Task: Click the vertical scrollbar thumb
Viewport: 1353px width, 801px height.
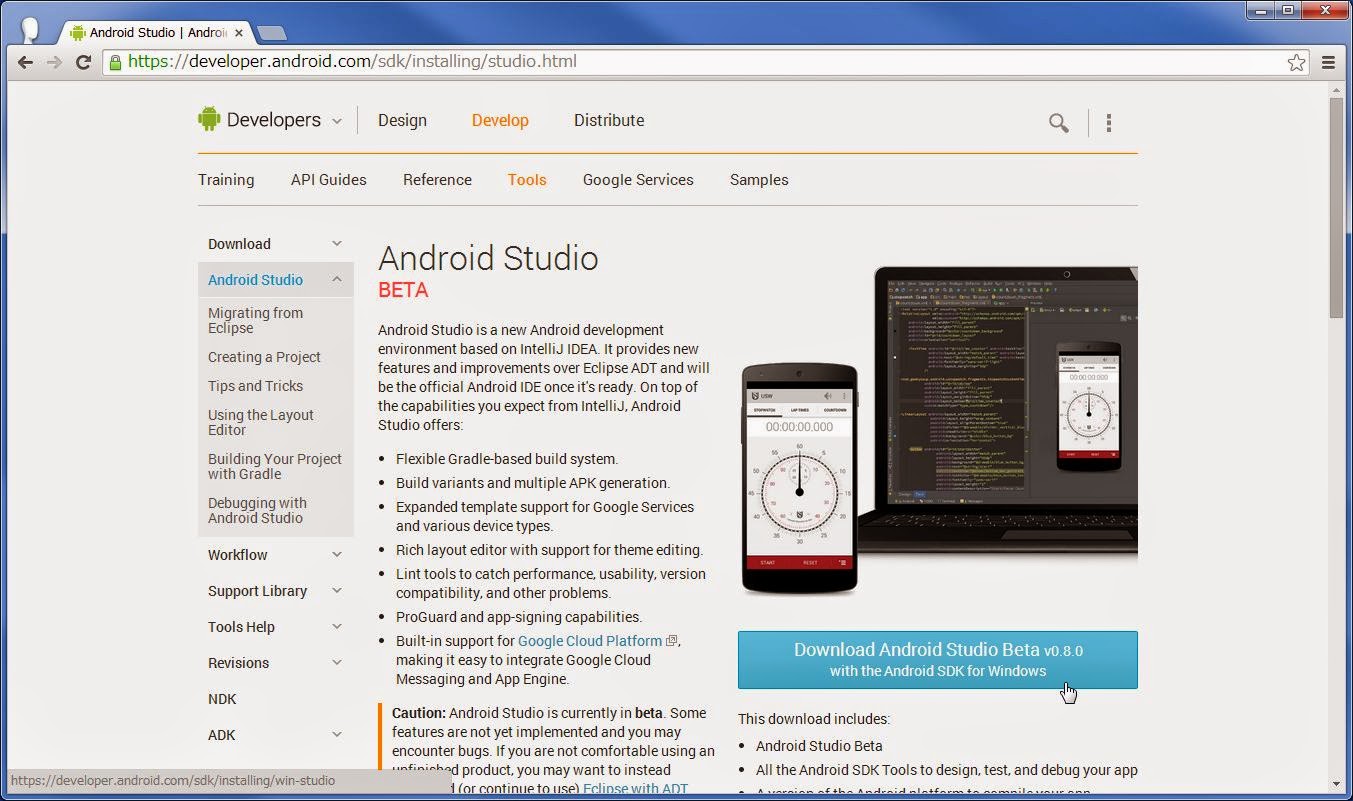Action: pyautogui.click(x=1336, y=208)
